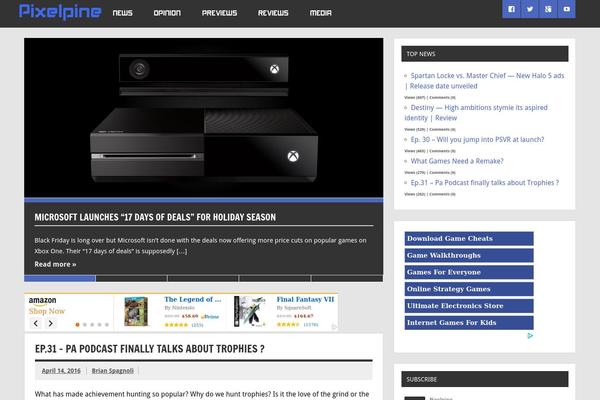Select third Amazon carousel pagination dot

pos(92,325)
